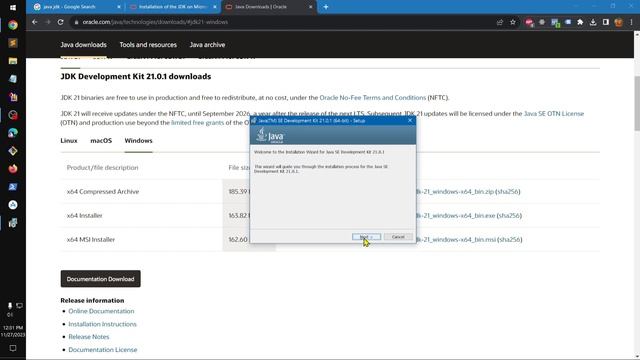Click the x64 Compressed Archive row text
This screenshot has width=640, height=360.
[x=103, y=191]
